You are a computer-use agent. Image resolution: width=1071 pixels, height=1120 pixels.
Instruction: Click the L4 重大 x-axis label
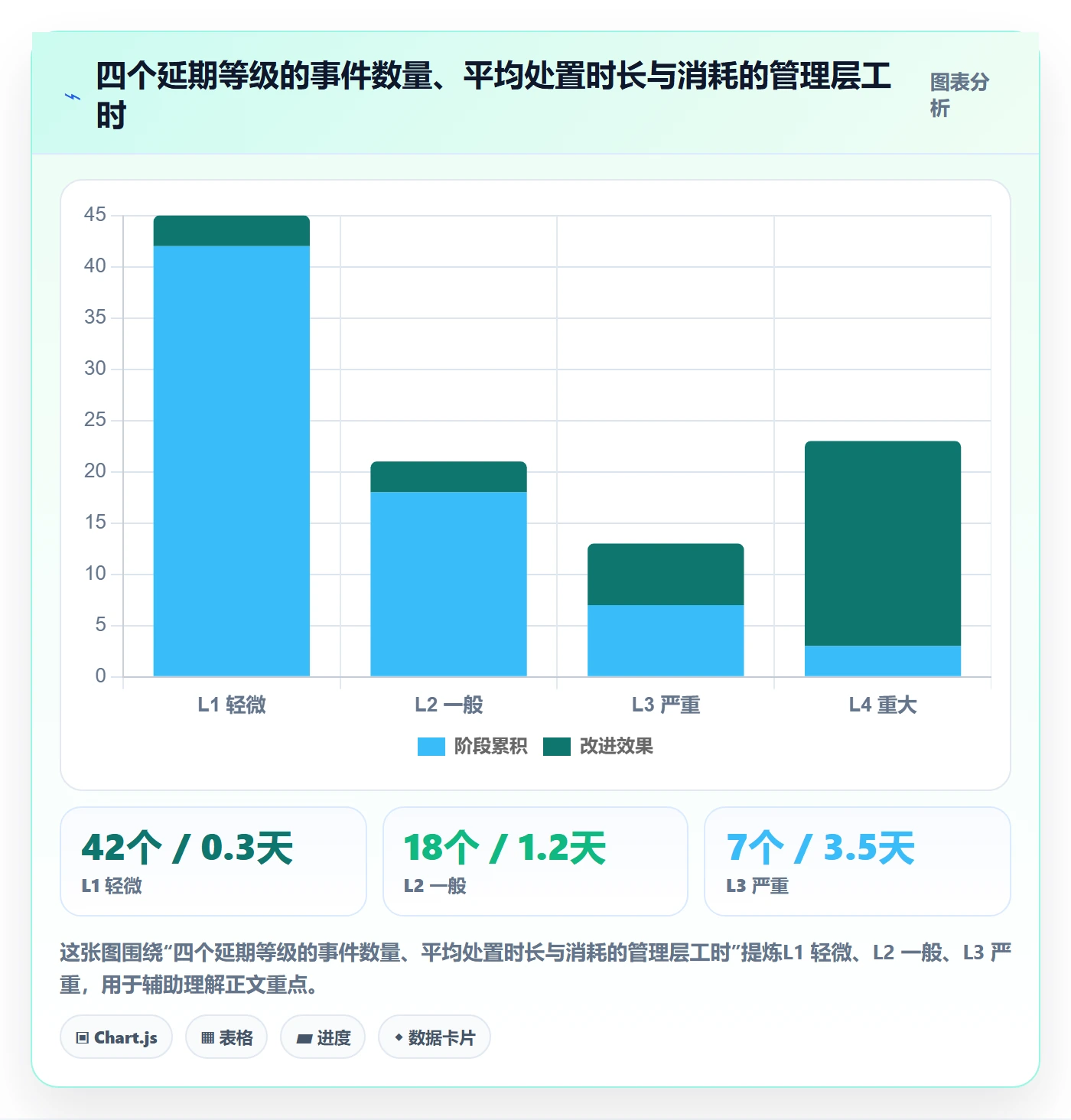[883, 705]
